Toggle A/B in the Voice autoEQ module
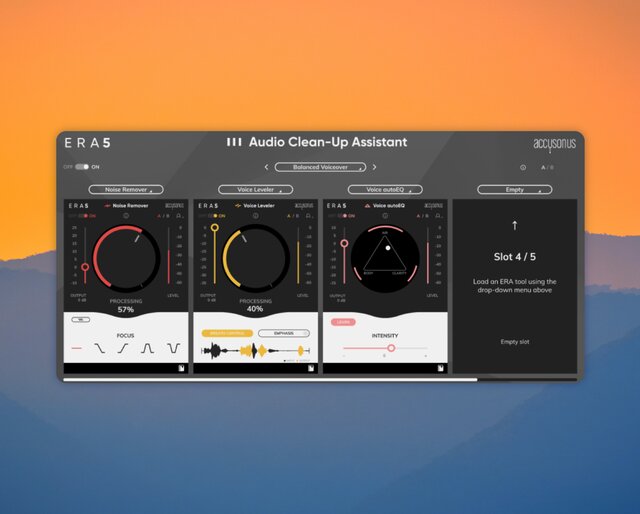 (x=422, y=216)
